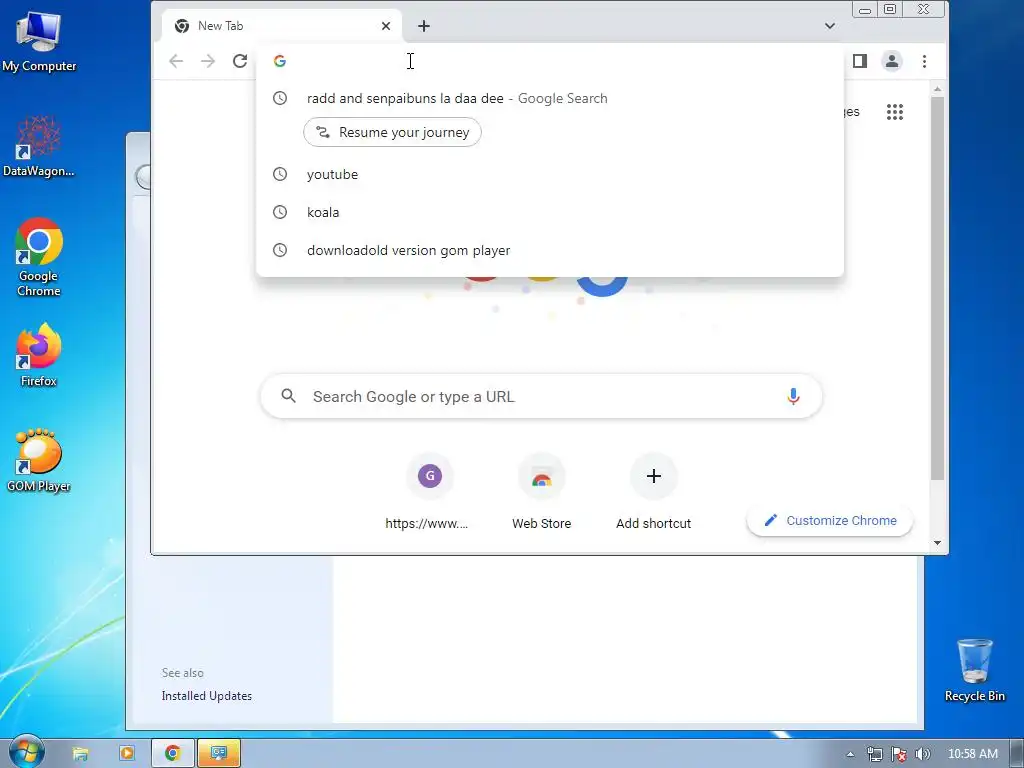Open the https://www... shortcut tile

click(429, 492)
